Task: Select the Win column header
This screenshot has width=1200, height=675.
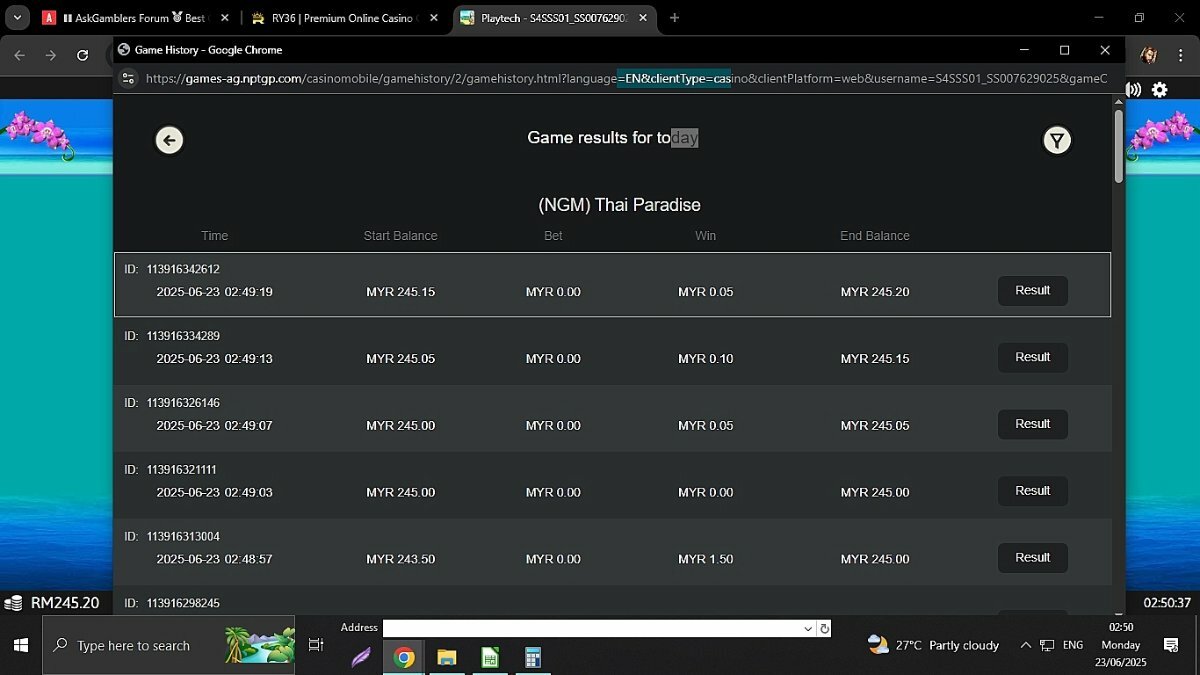Action: pos(706,236)
